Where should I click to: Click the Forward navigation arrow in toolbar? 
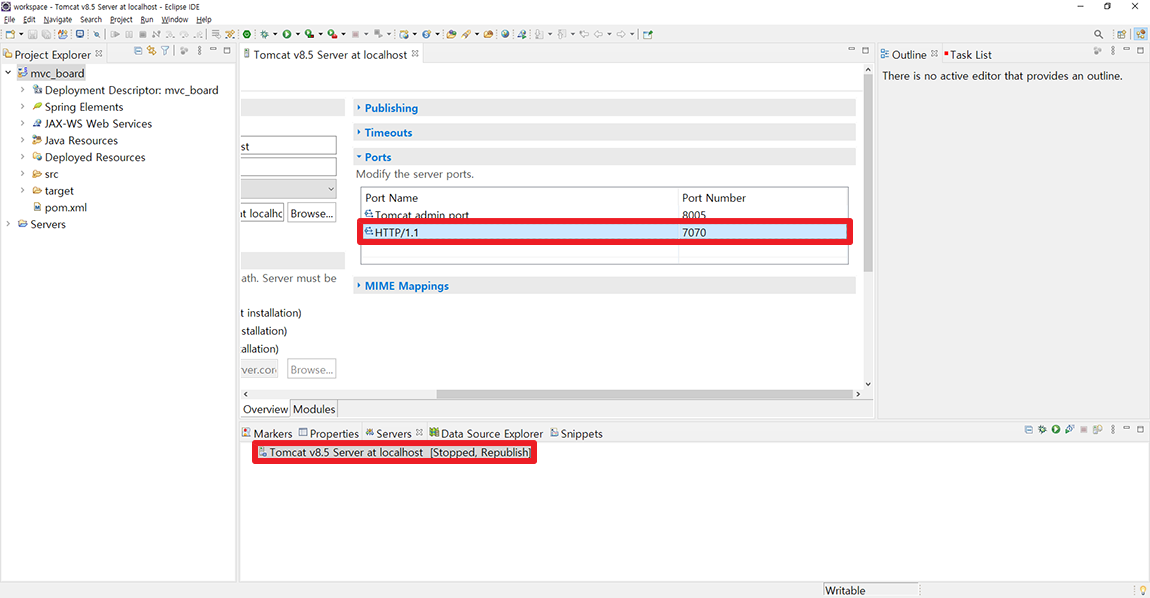tap(620, 34)
